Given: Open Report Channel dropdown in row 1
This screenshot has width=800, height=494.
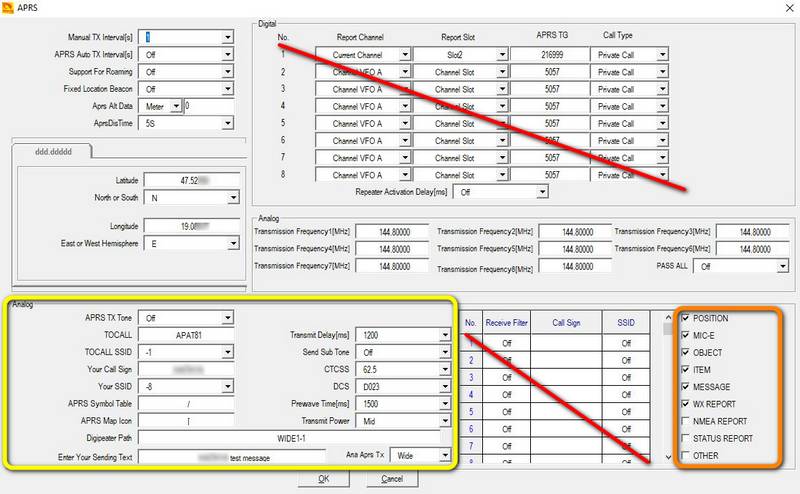Looking at the screenshot, I should point(405,55).
